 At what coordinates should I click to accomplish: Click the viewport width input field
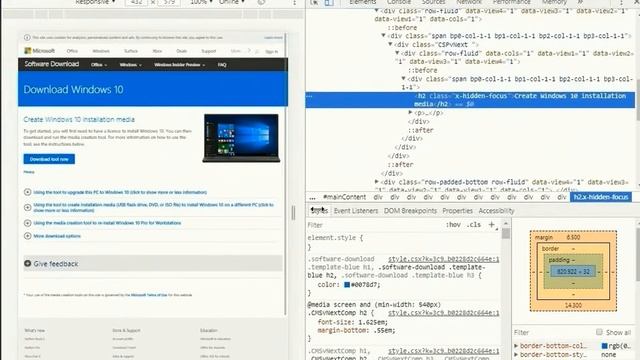point(136,2)
